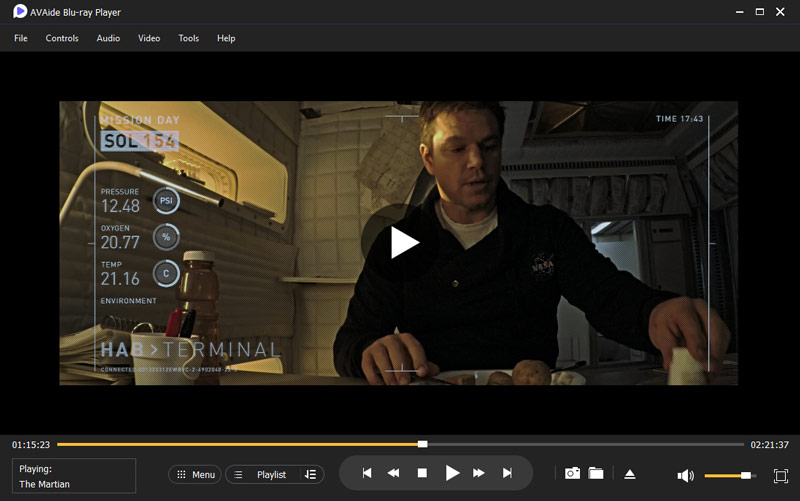Screen dimensions: 800x501
Task: Click the playback progress bar handle
Action: point(422,444)
